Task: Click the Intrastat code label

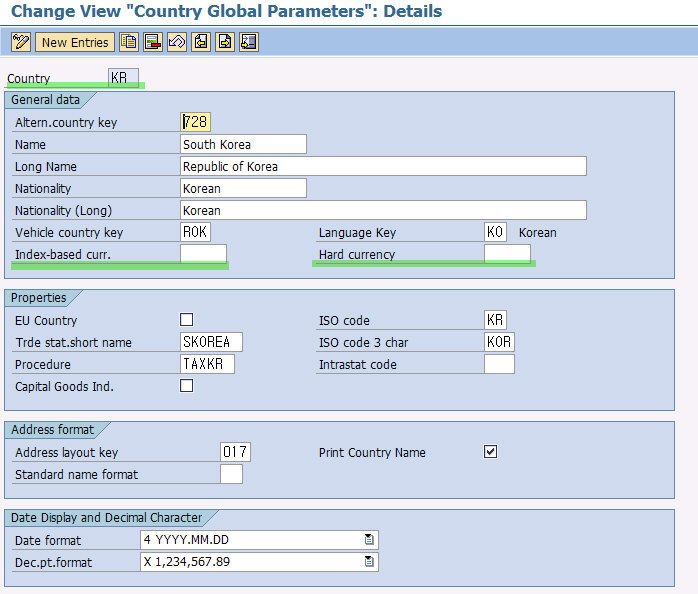Action: [x=358, y=364]
